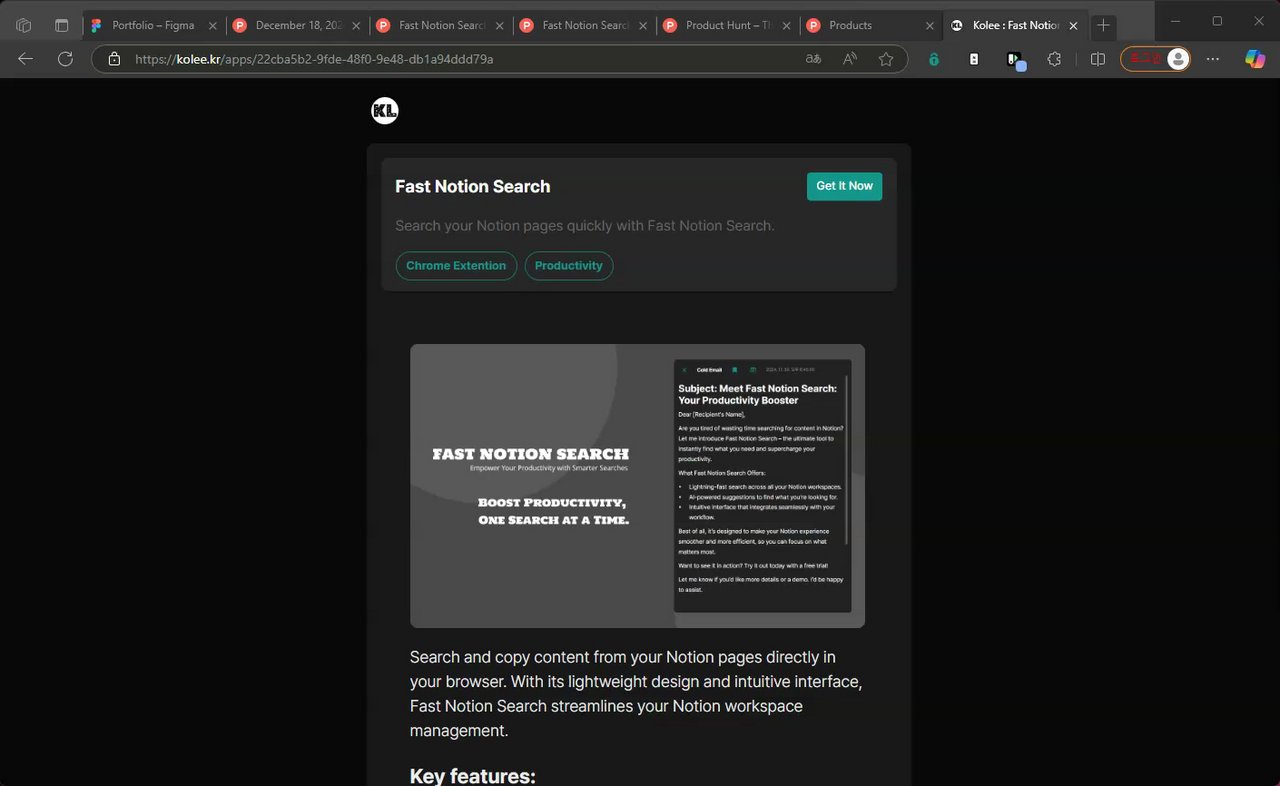Screen dimensions: 1280x786
Task: Open the workspaces icon
Action: click(x=24, y=25)
